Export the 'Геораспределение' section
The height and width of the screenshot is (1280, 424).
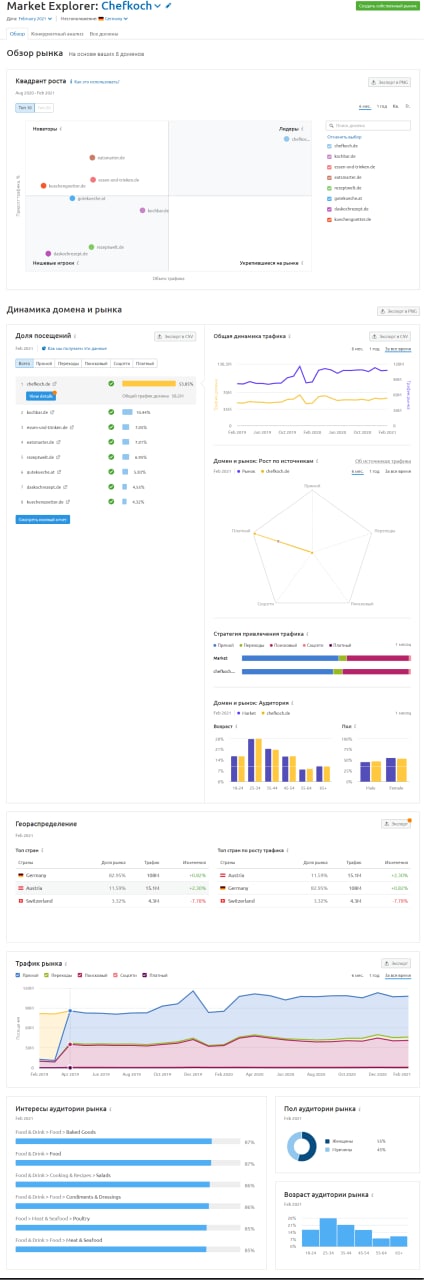pos(396,824)
